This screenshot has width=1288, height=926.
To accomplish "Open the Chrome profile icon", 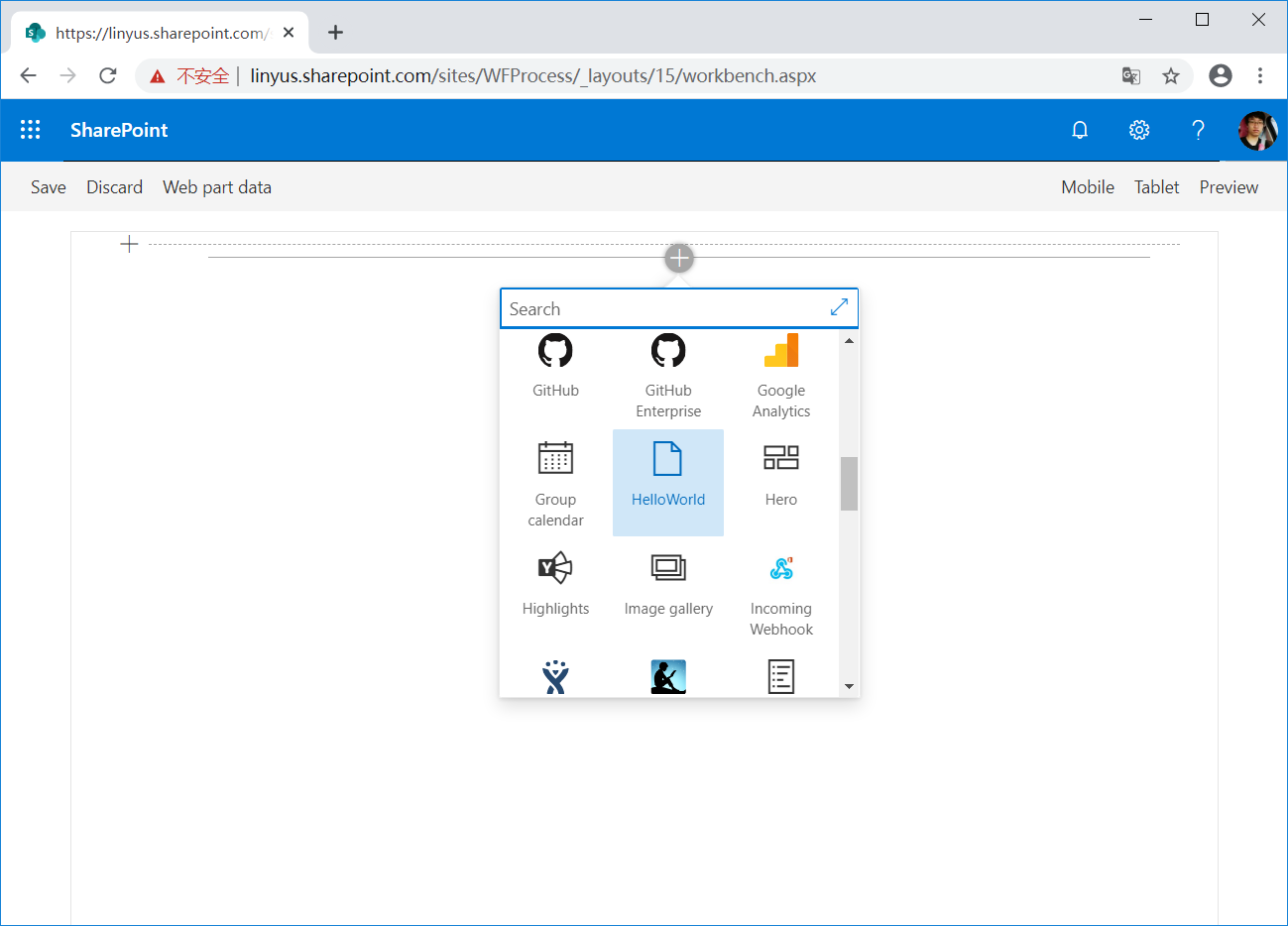I will tap(1221, 75).
